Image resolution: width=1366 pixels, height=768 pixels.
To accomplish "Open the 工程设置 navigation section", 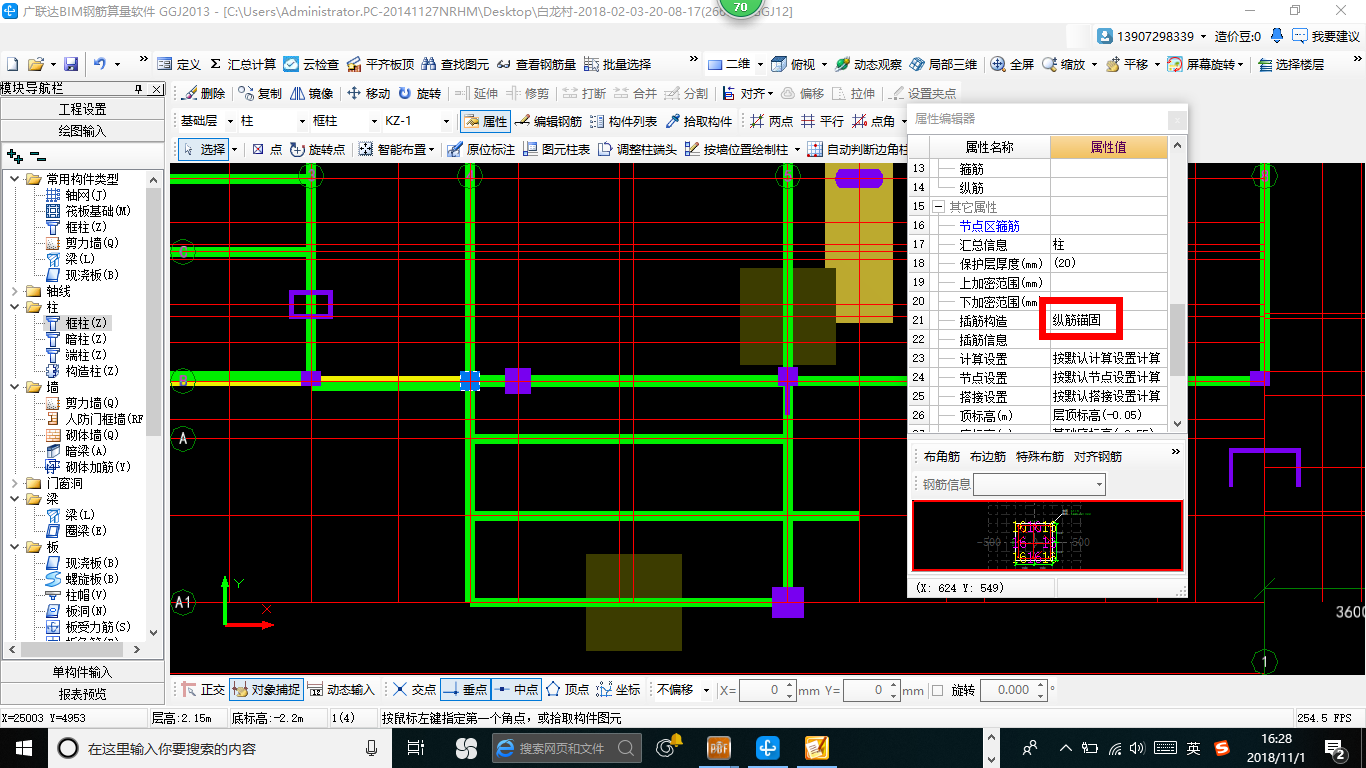I will pyautogui.click(x=83, y=109).
